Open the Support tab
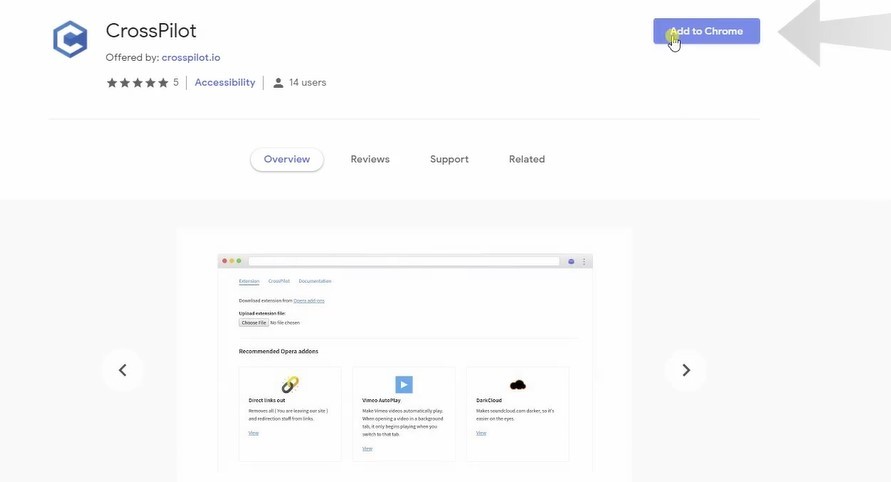 coord(449,159)
